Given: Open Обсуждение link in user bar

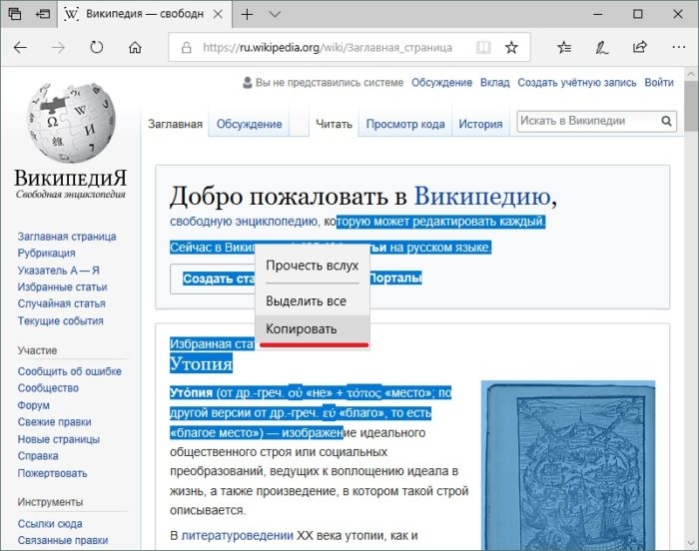Looking at the screenshot, I should [x=441, y=82].
